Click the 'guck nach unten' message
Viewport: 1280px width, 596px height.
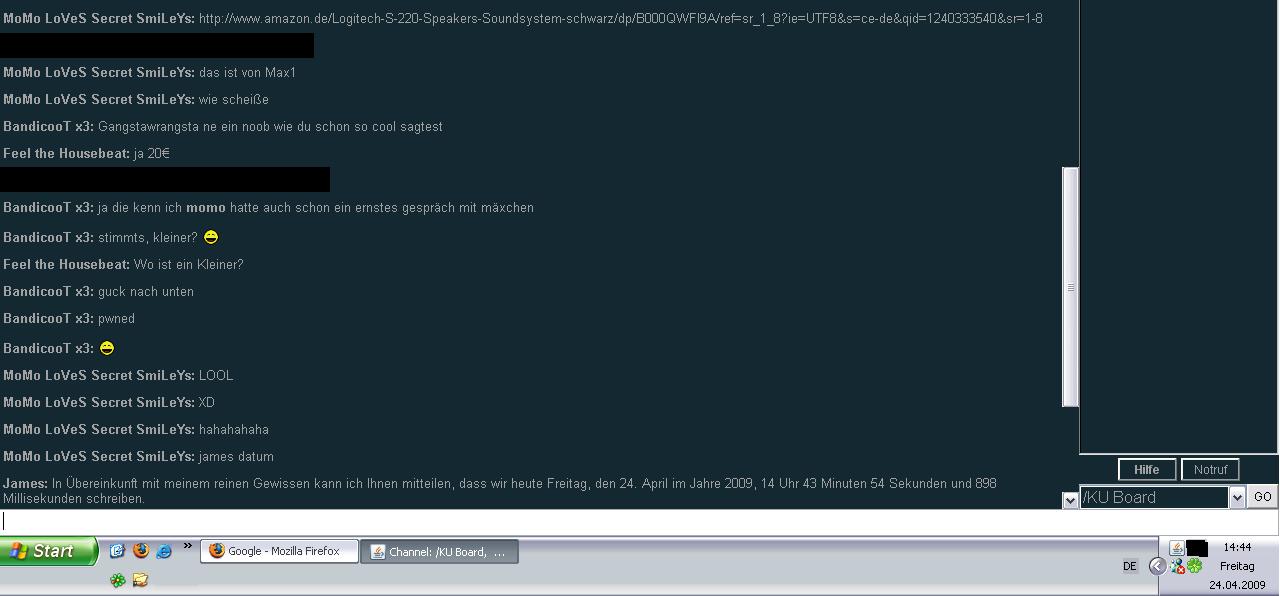point(146,291)
